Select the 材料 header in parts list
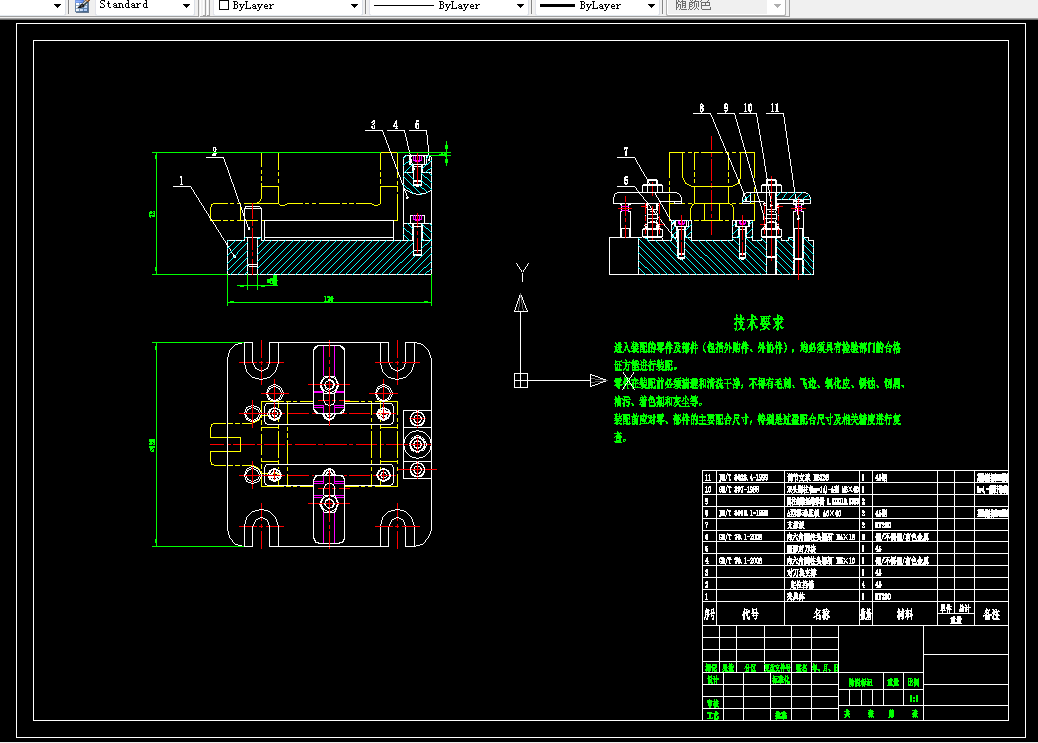This screenshot has width=1038, height=743. click(905, 614)
